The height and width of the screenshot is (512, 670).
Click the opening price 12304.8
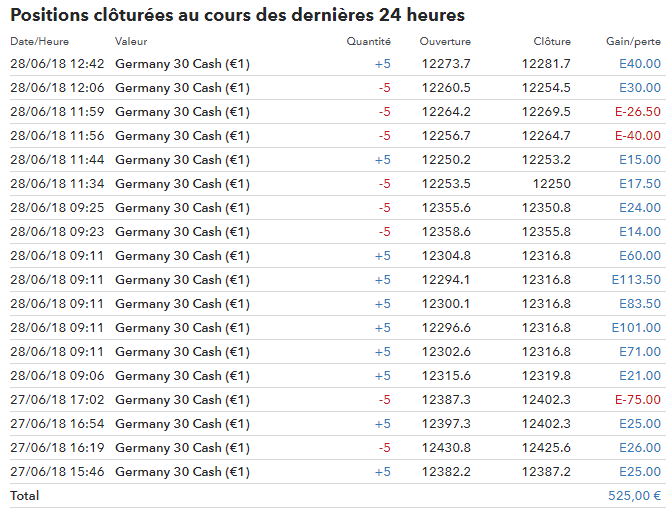coord(446,256)
